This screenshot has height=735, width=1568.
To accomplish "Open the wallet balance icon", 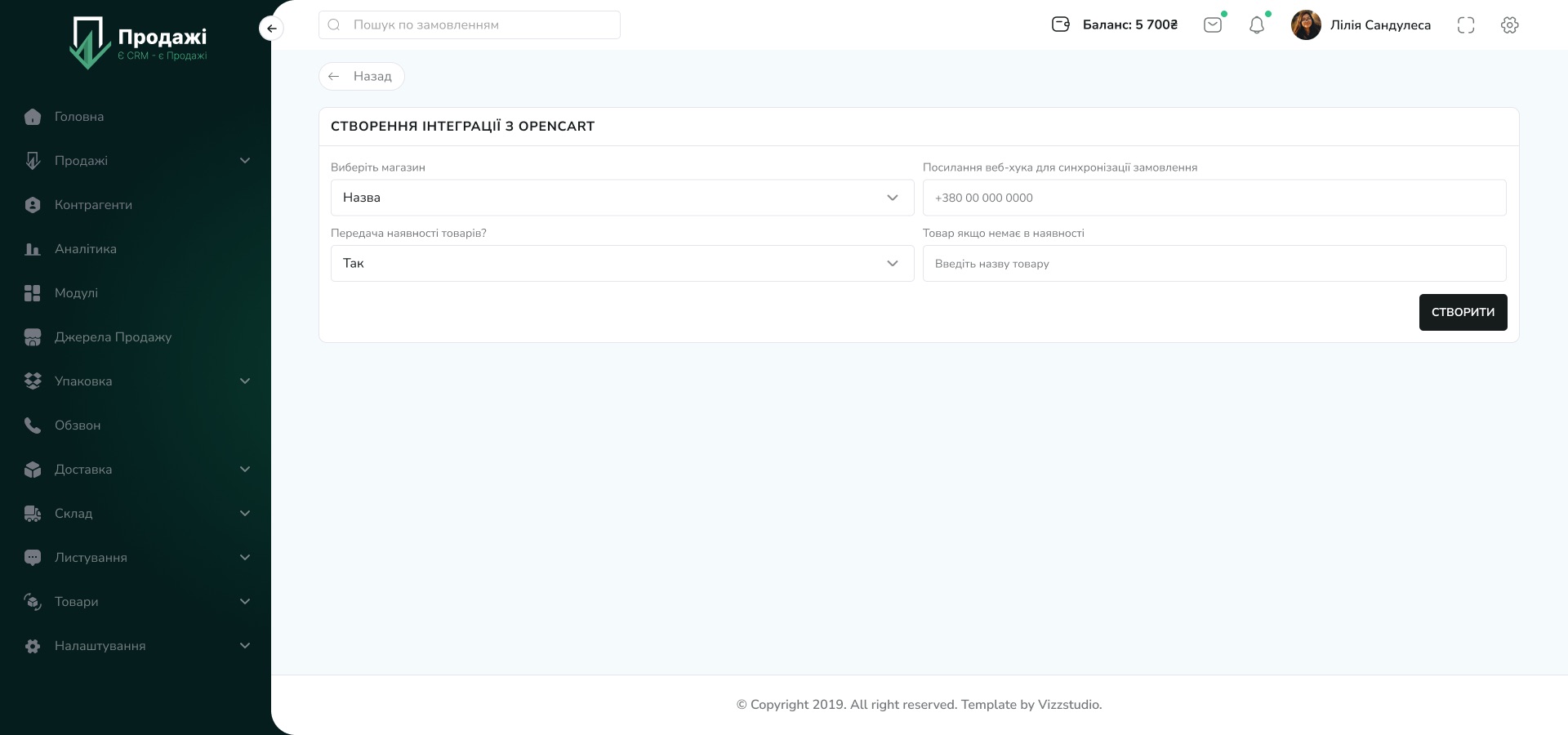I will pyautogui.click(x=1061, y=24).
